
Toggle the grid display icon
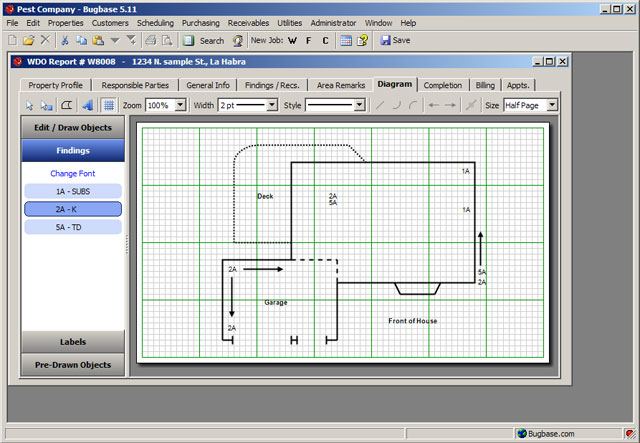108,105
